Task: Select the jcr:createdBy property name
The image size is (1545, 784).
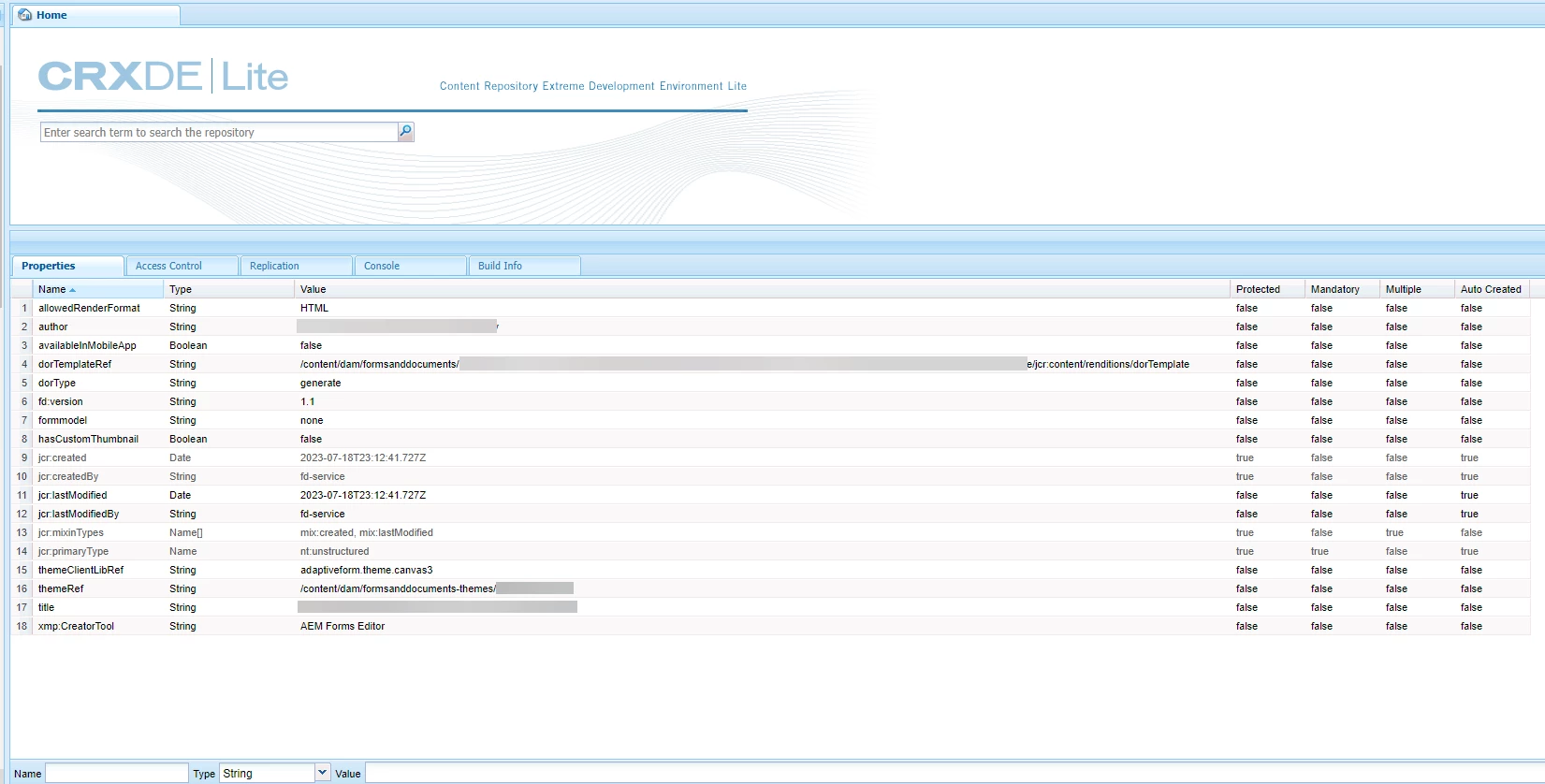Action: pyautogui.click(x=68, y=476)
